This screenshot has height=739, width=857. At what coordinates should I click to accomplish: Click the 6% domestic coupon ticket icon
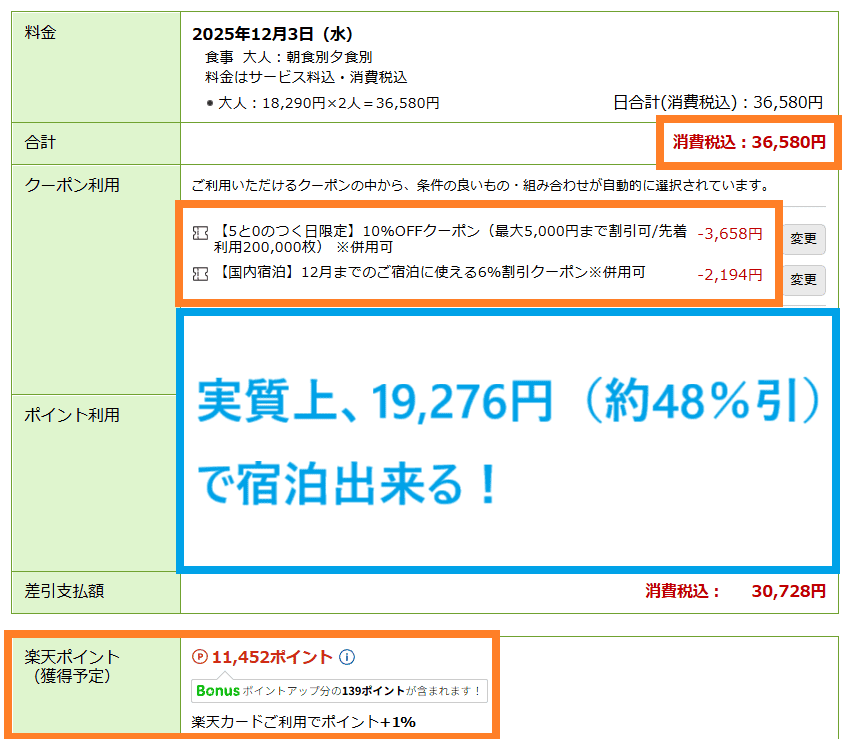pyautogui.click(x=200, y=272)
